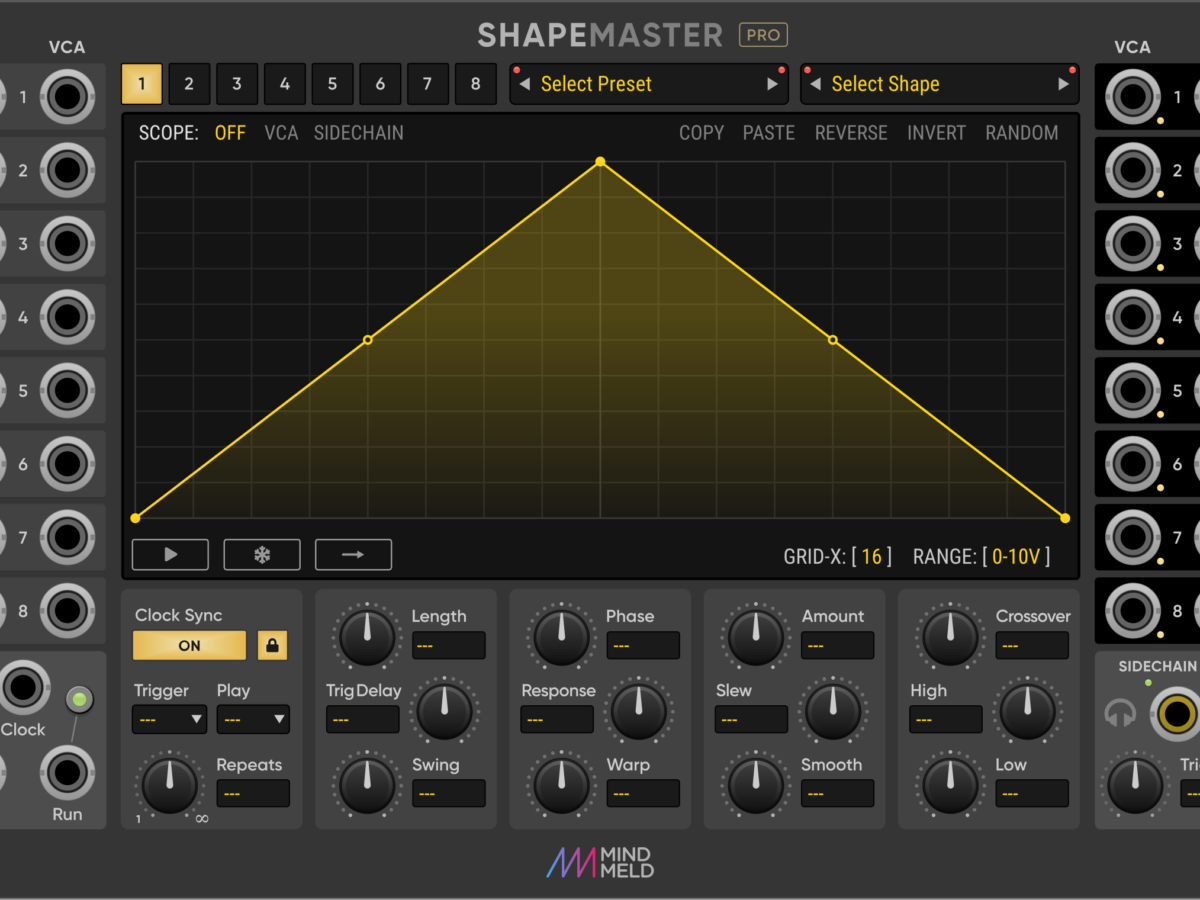Click the right-arrow icon button below graph
This screenshot has width=1200, height=900.
[x=353, y=555]
